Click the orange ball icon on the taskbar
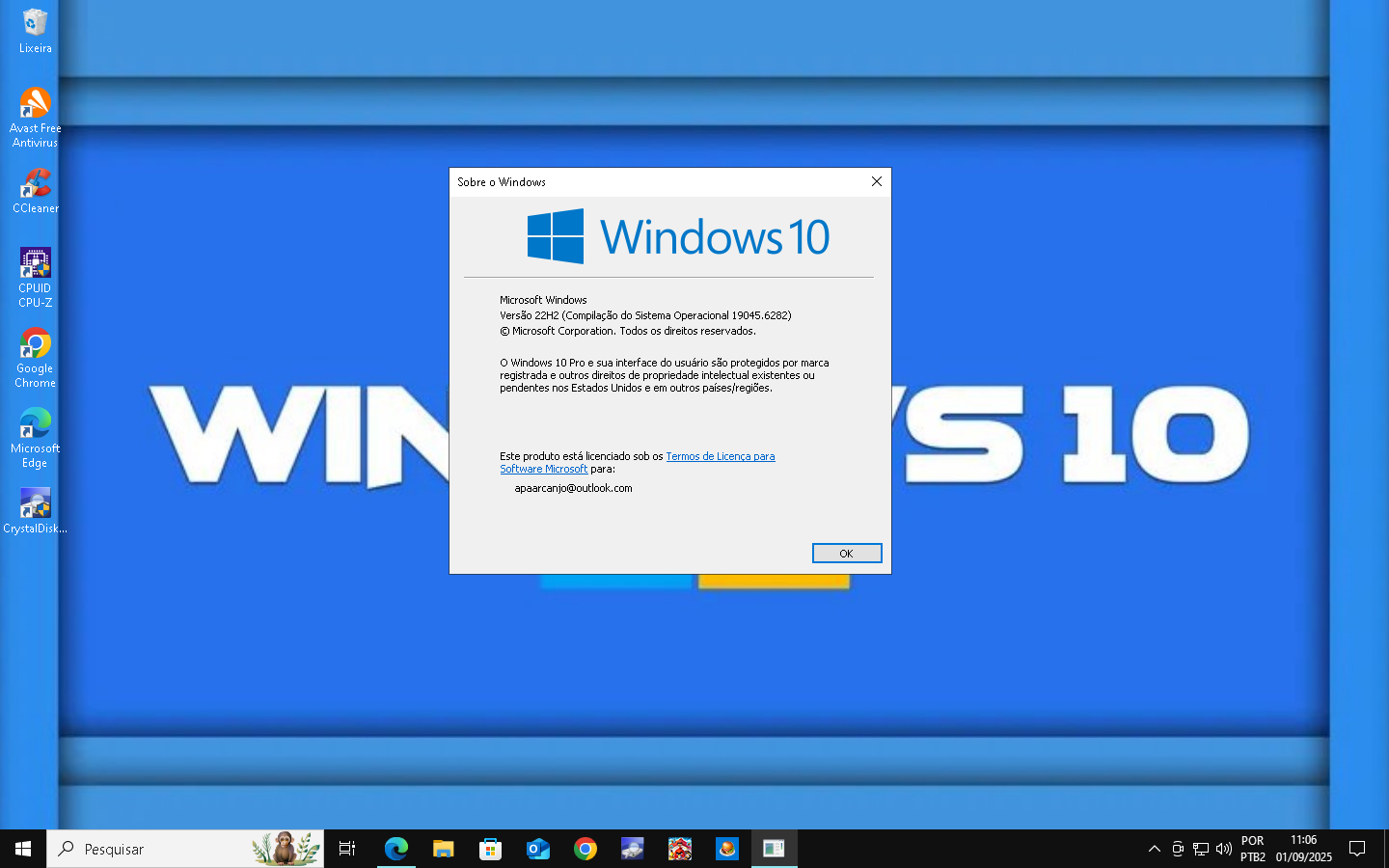This screenshot has width=1389, height=868. tap(726, 849)
